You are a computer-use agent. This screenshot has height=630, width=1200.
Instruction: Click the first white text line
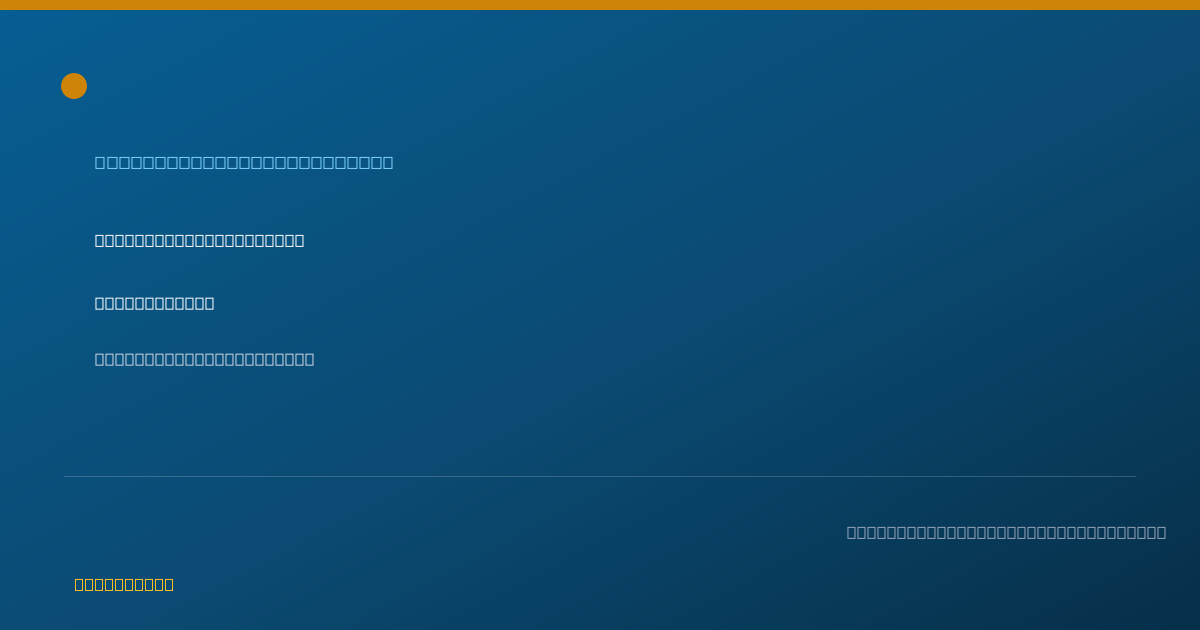pyautogui.click(x=199, y=240)
